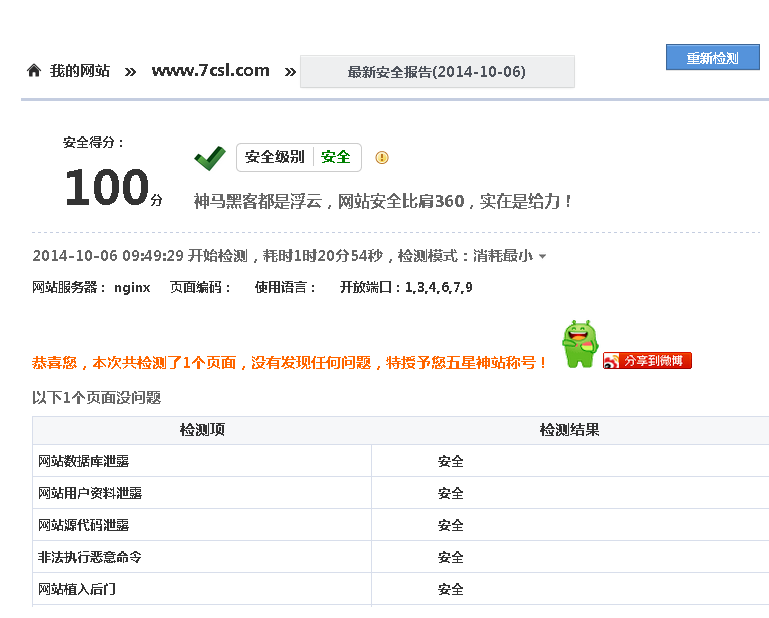The image size is (769, 618).
Task: Click the home icon beside 我的网站
Action: (34, 71)
